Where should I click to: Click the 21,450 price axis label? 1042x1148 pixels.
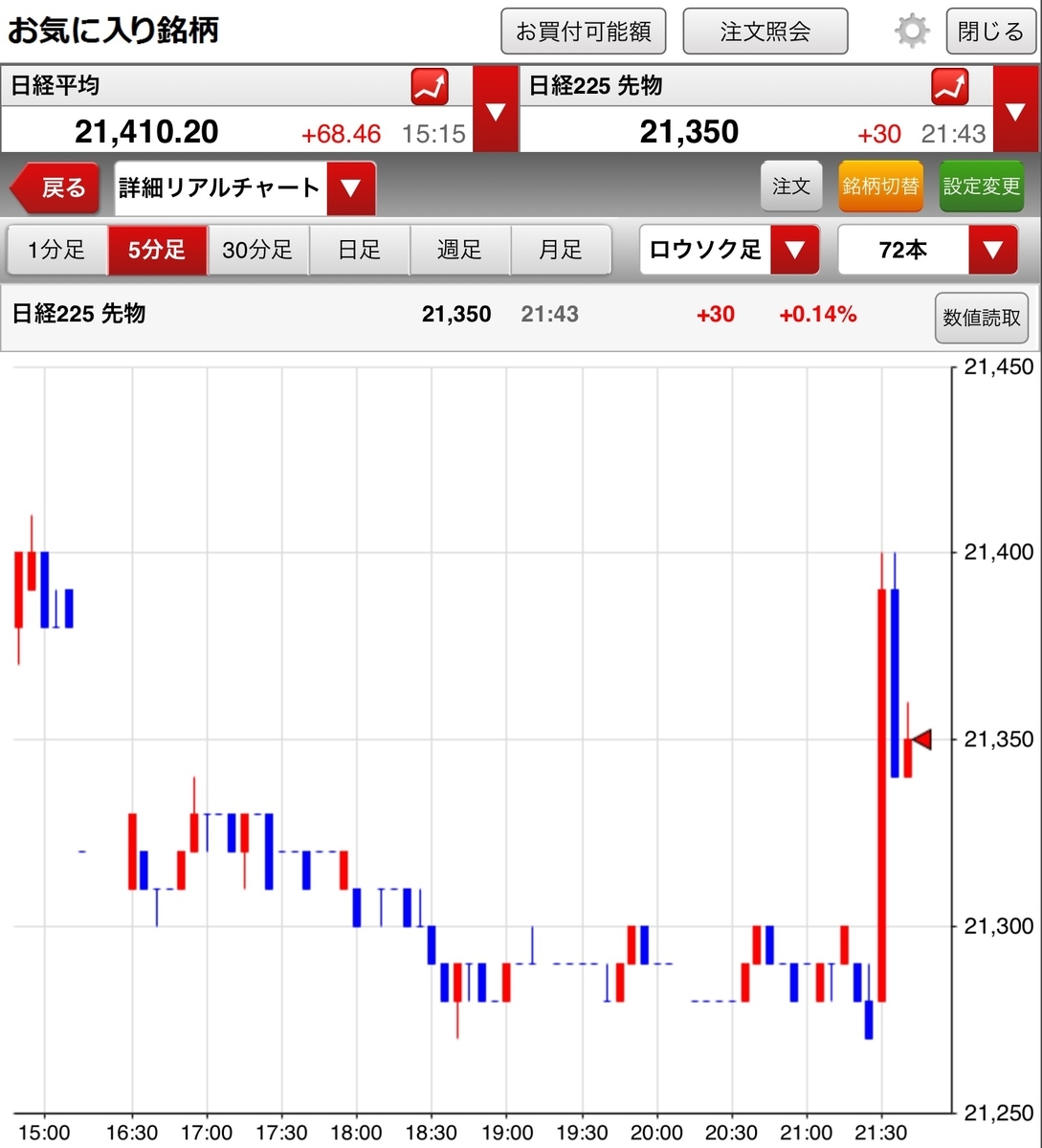coord(999,366)
